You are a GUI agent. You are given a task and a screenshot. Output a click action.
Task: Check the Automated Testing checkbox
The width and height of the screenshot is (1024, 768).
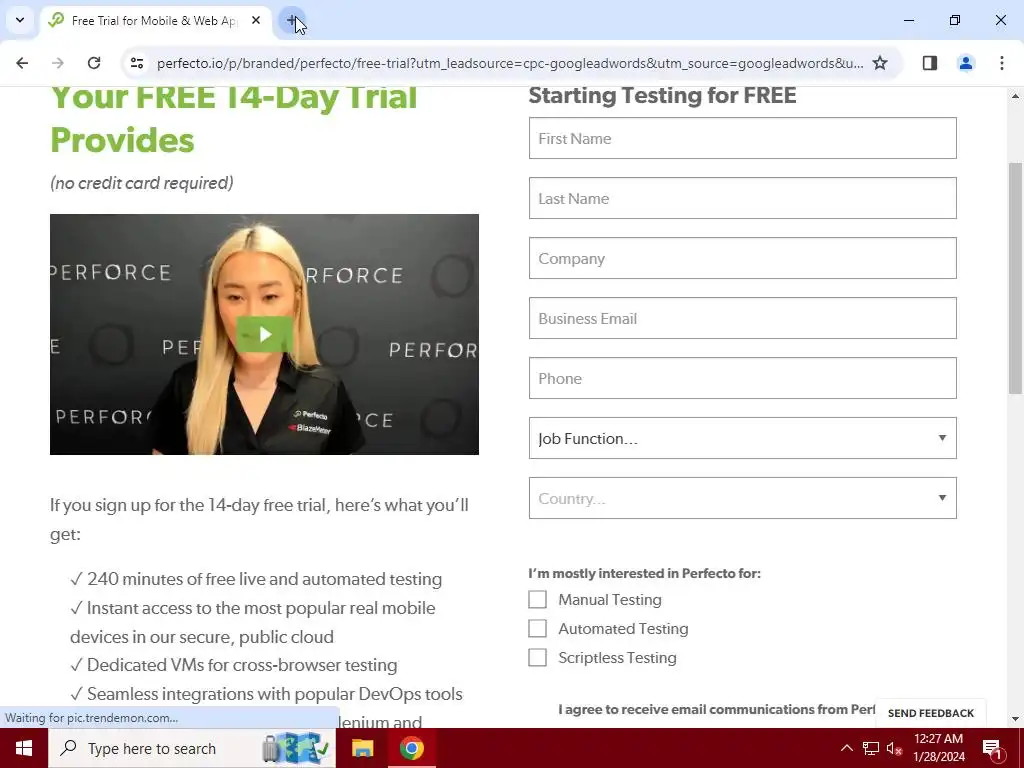[x=537, y=628]
